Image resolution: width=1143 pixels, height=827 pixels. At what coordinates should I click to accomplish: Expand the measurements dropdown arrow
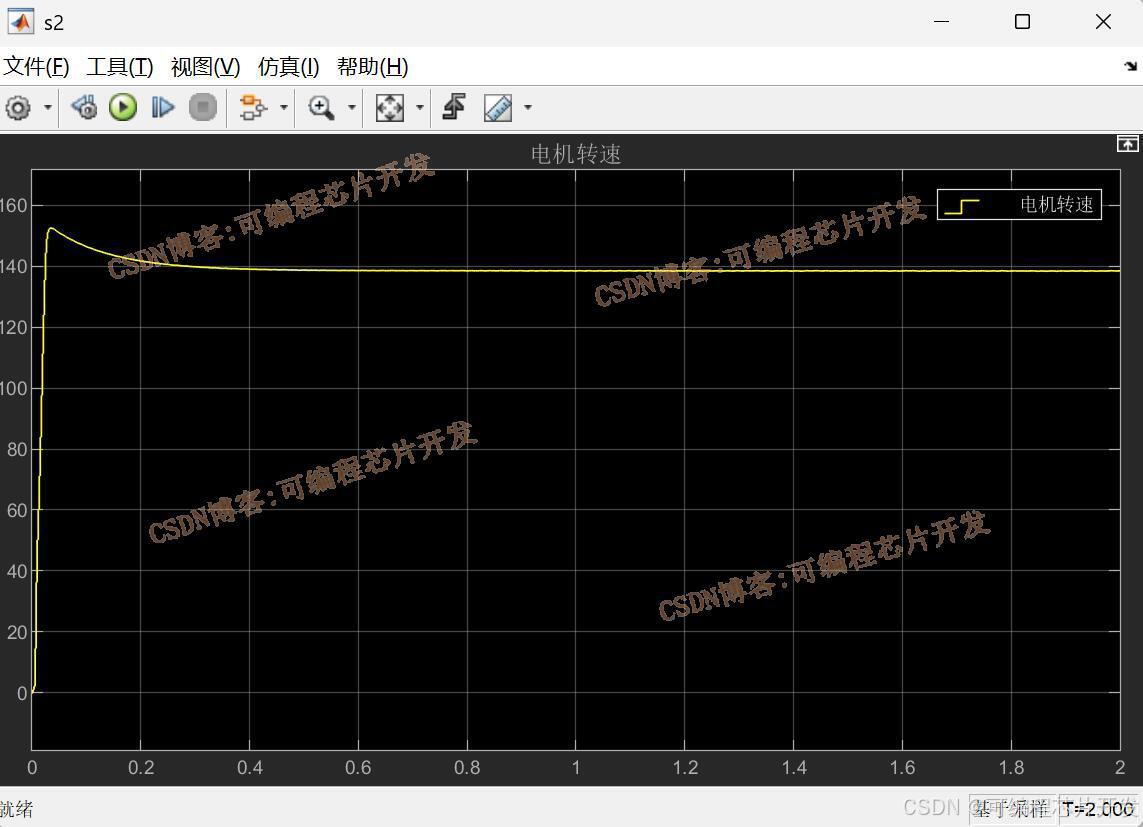[528, 108]
